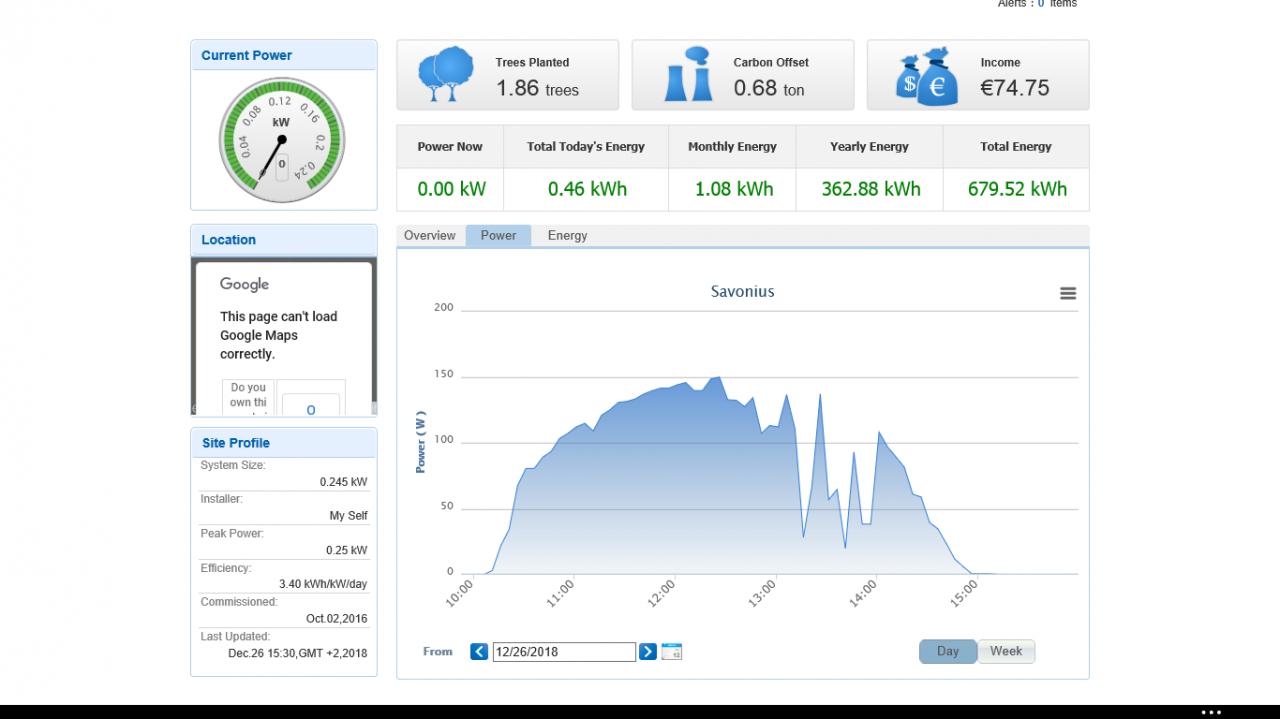The width and height of the screenshot is (1280, 719).
Task: Switch to the Overview tab
Action: coord(430,236)
